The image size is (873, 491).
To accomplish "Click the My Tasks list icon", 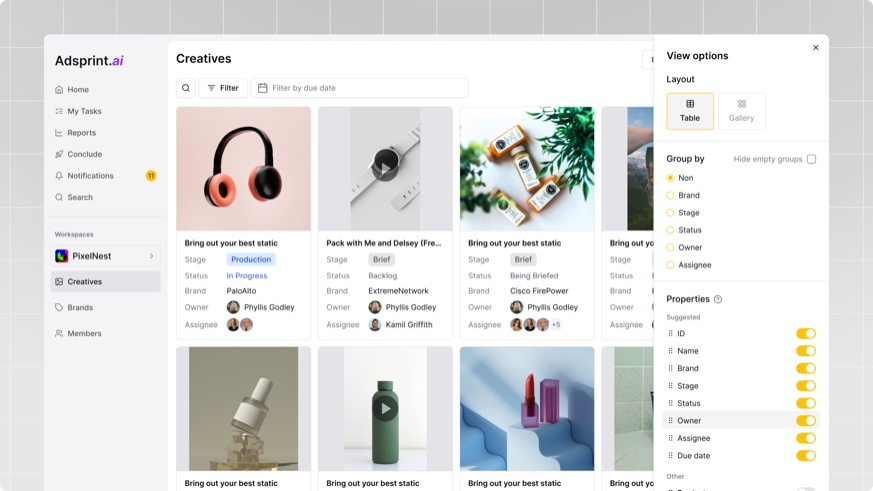I will tap(59, 111).
